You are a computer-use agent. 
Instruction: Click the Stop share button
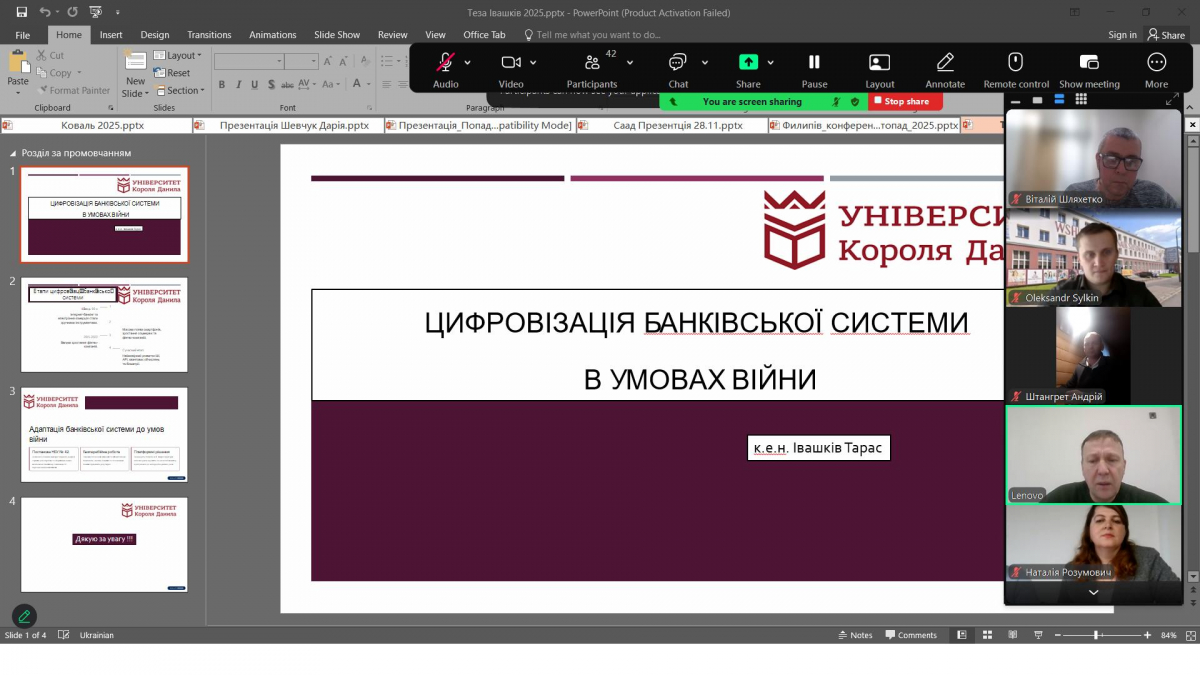[x=903, y=100]
